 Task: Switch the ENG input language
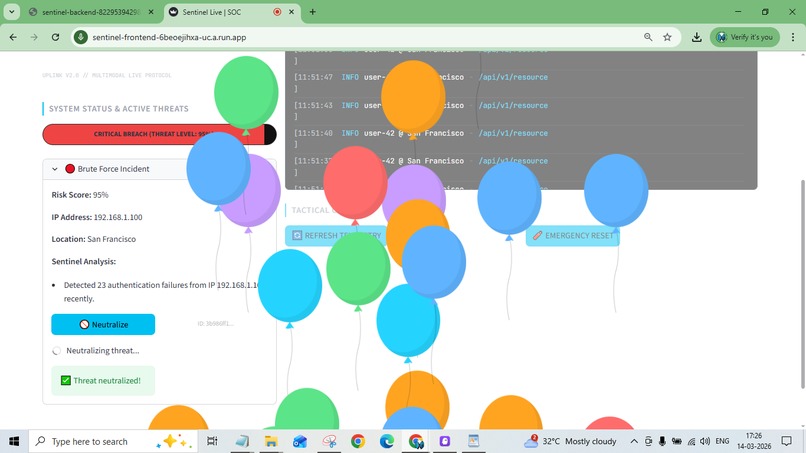[722, 441]
